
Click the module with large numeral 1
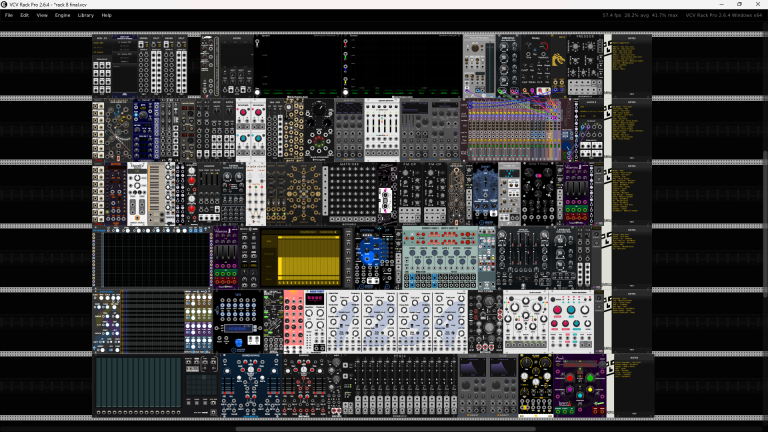coord(344,322)
